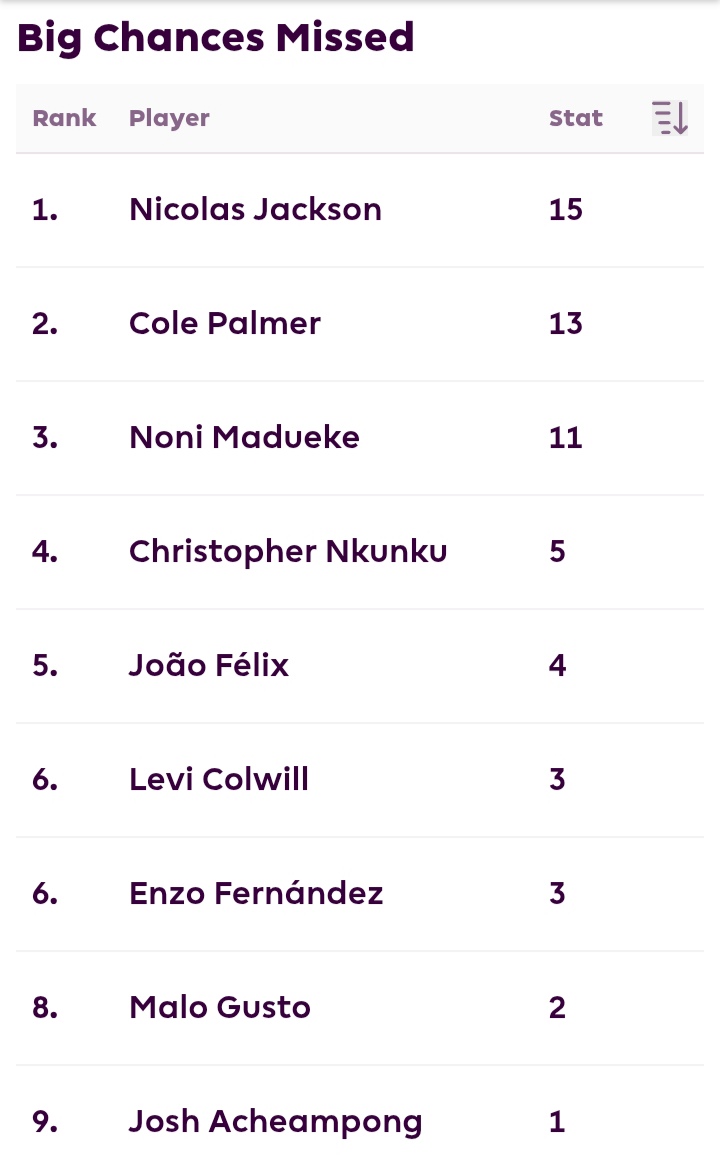This screenshot has height=1169, width=720.
Task: Open Nicolas Jackson's player link
Action: pyautogui.click(x=255, y=209)
